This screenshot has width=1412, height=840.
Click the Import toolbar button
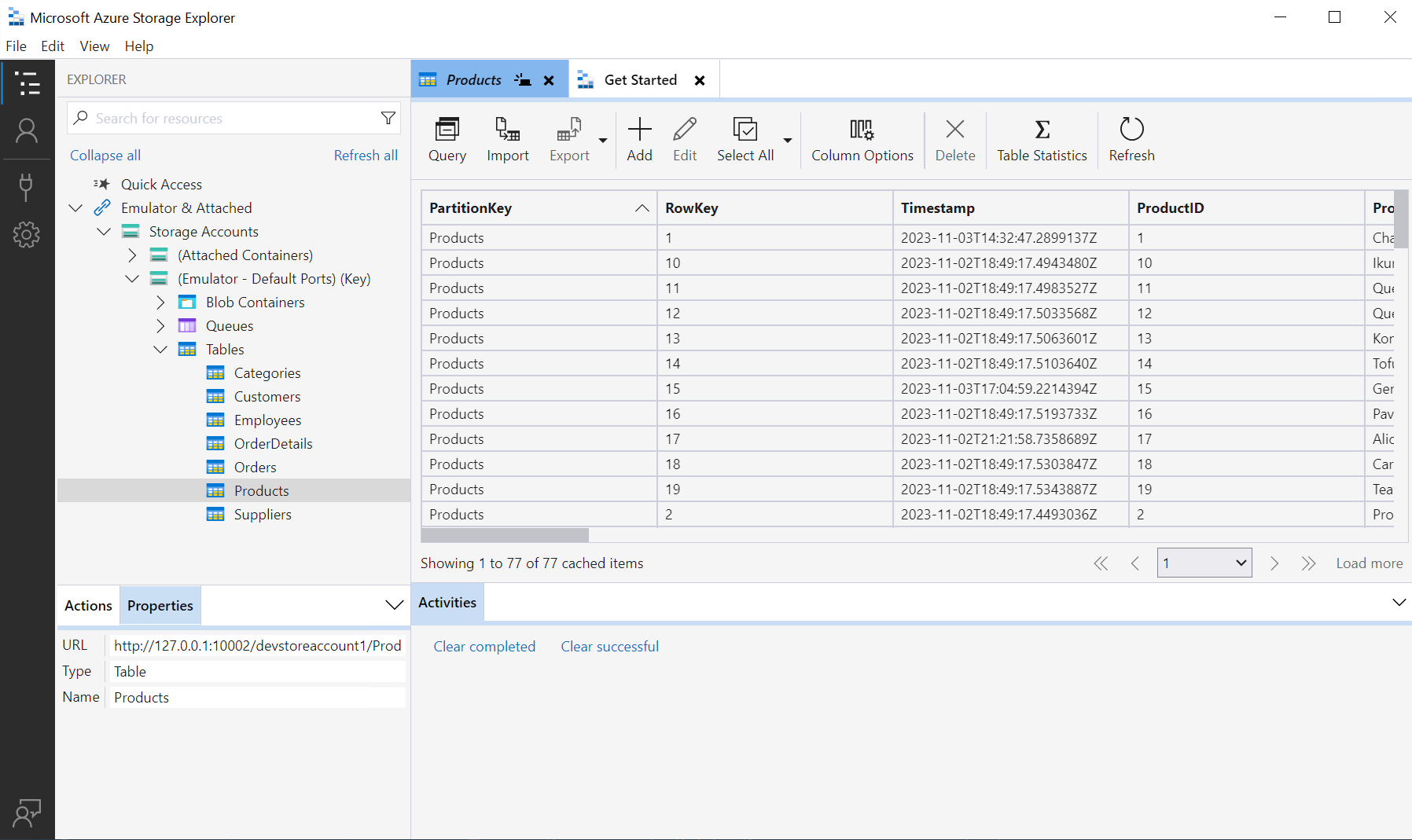point(508,139)
